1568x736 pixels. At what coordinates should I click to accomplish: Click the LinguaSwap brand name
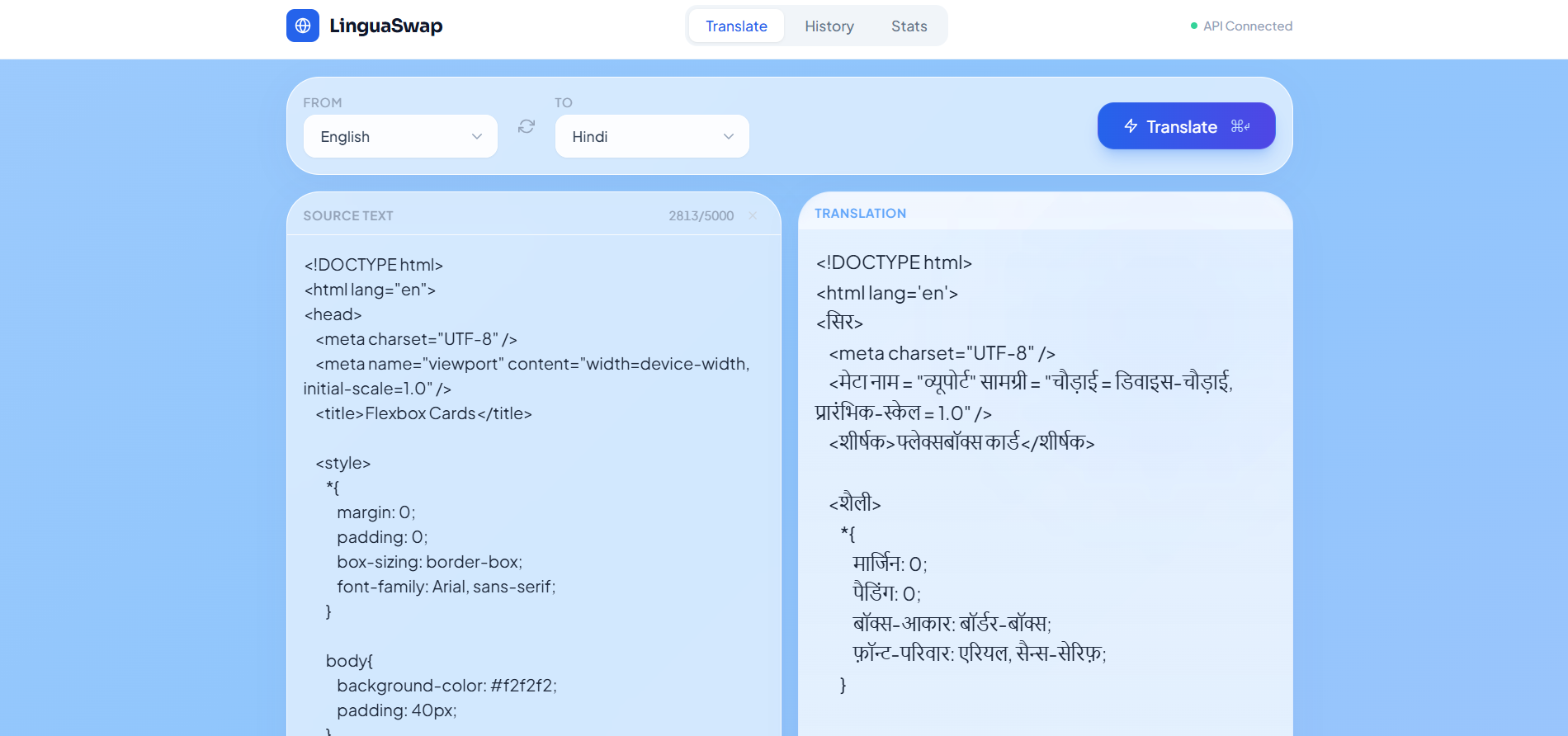(x=385, y=26)
